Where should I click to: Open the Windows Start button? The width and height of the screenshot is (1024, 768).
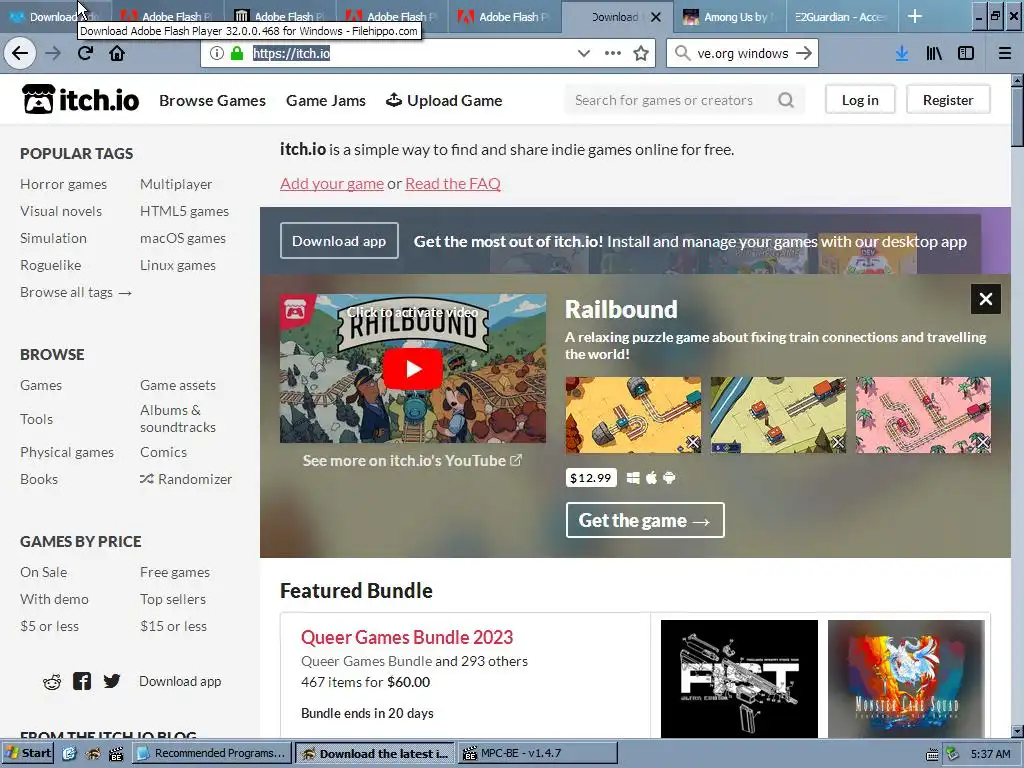tap(28, 753)
